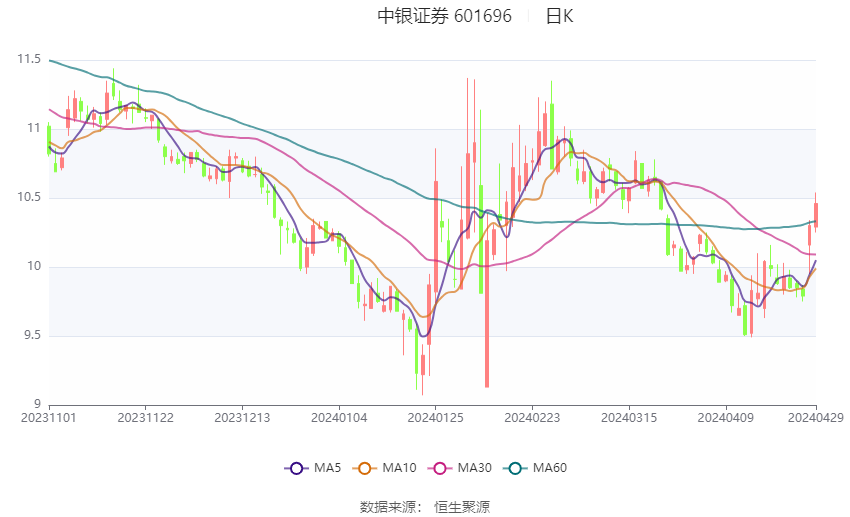850x517 pixels.
Task: Select the 20240223 date on x-axis
Action: coord(532,417)
